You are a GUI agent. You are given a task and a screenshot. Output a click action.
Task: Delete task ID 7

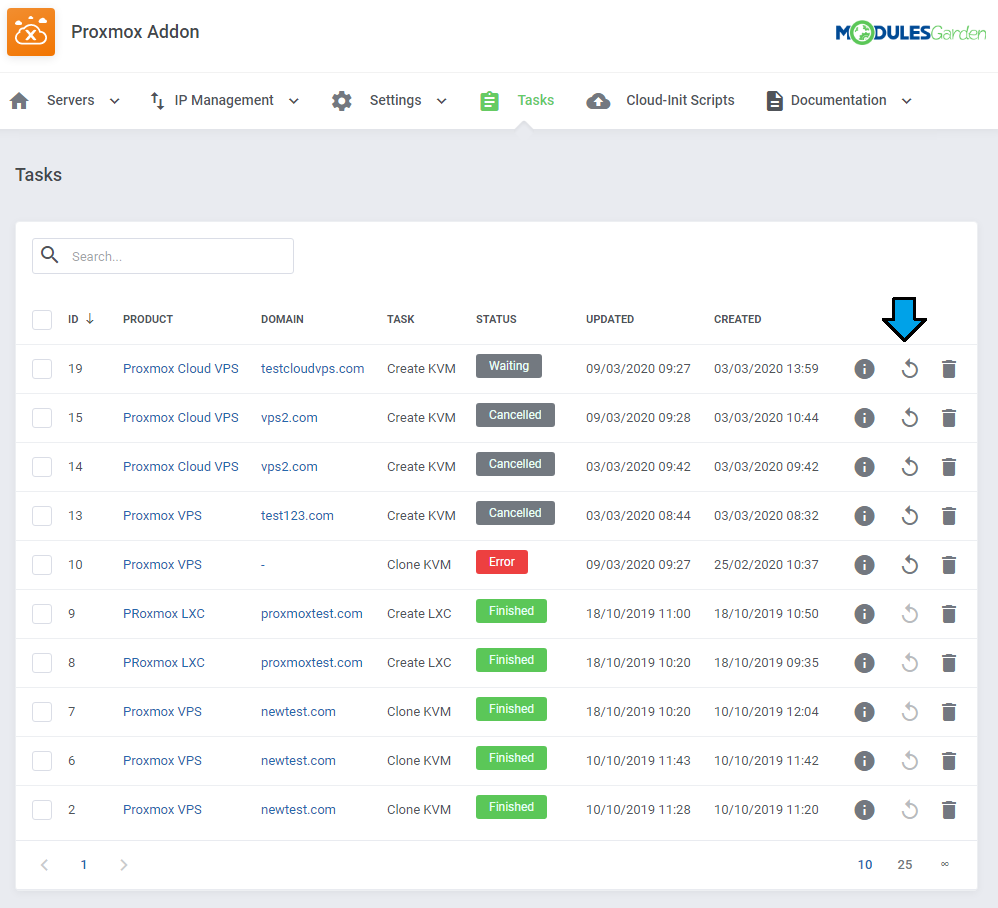coord(948,712)
